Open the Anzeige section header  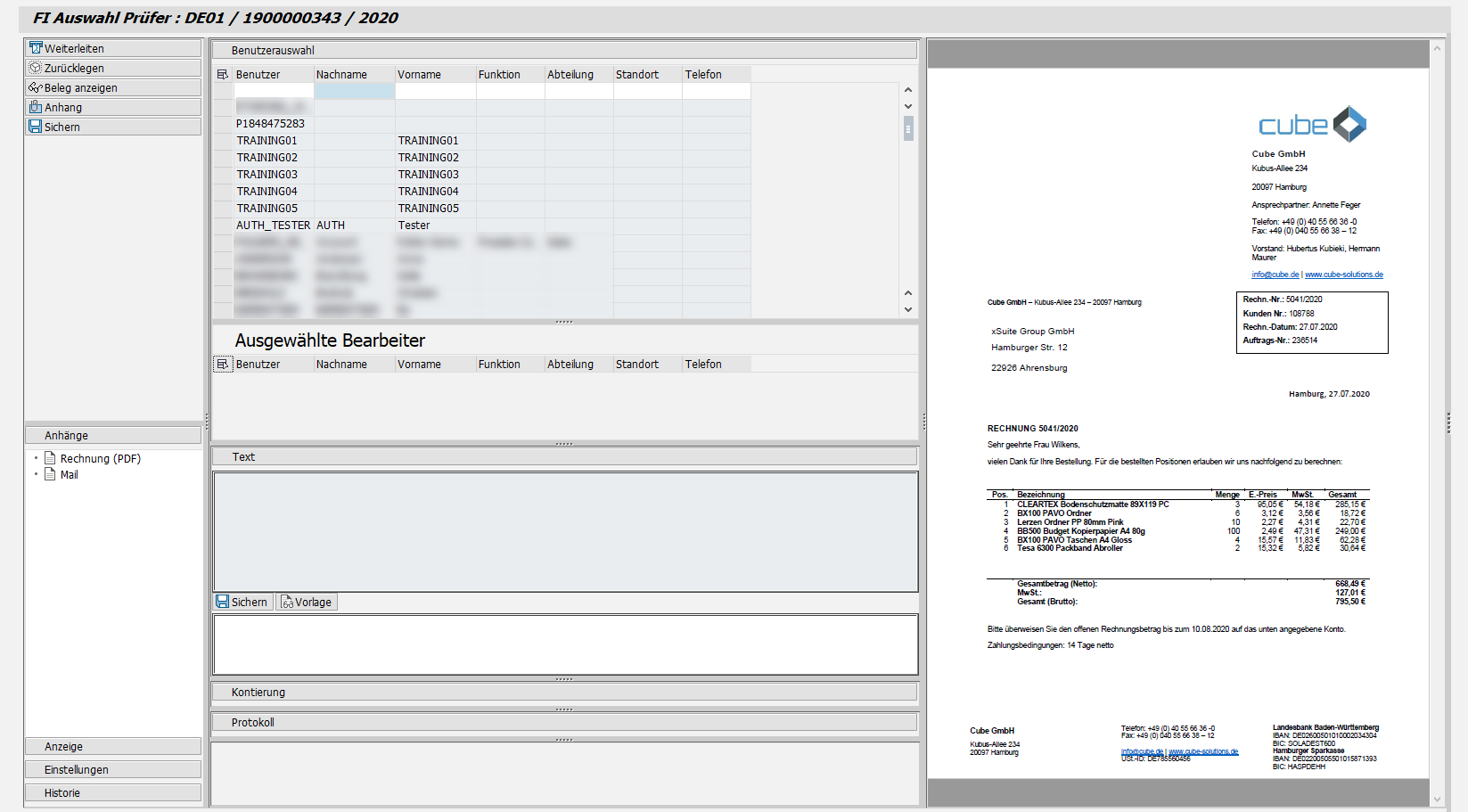[x=113, y=746]
